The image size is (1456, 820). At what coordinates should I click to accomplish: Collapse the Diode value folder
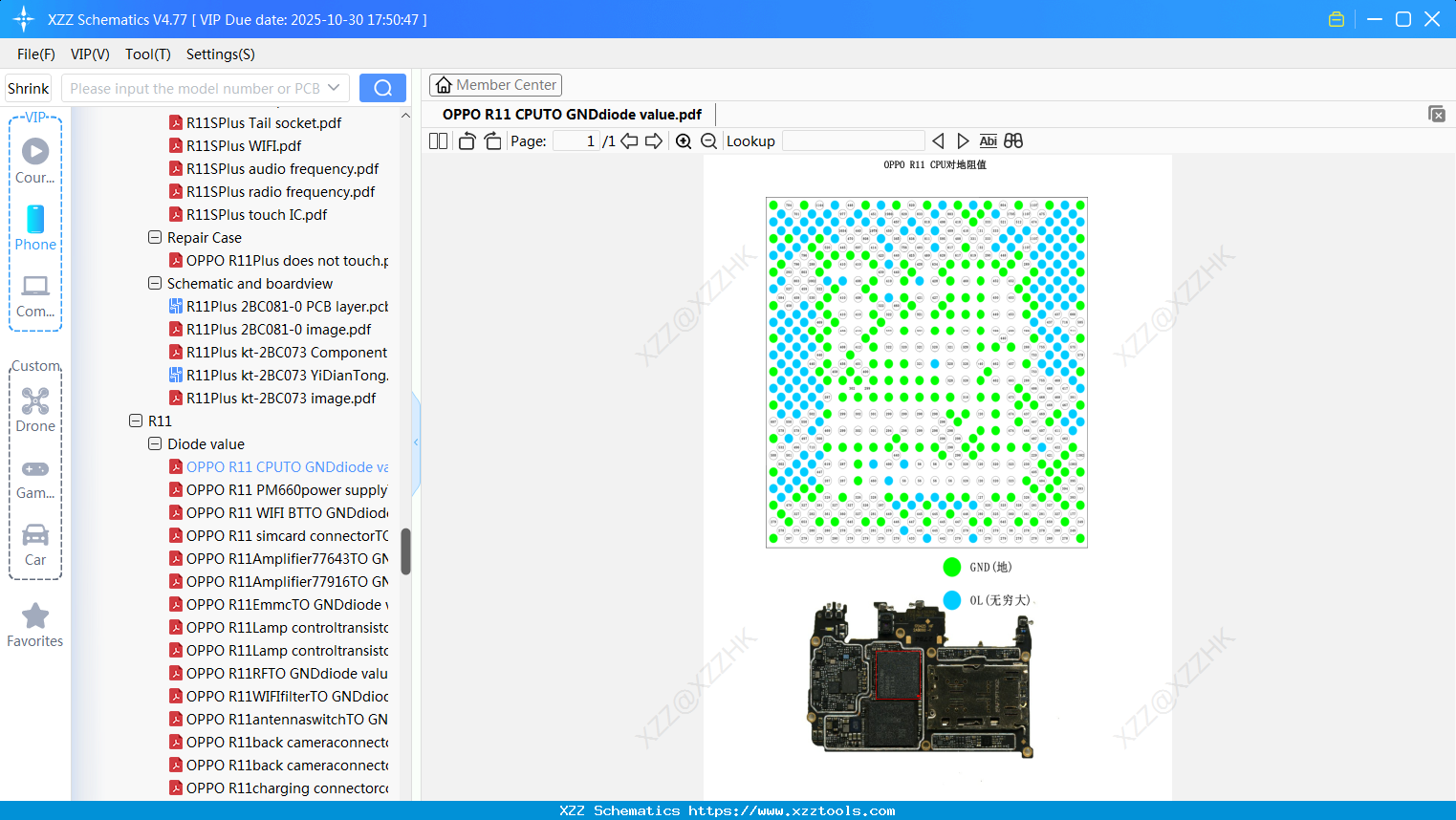click(155, 443)
